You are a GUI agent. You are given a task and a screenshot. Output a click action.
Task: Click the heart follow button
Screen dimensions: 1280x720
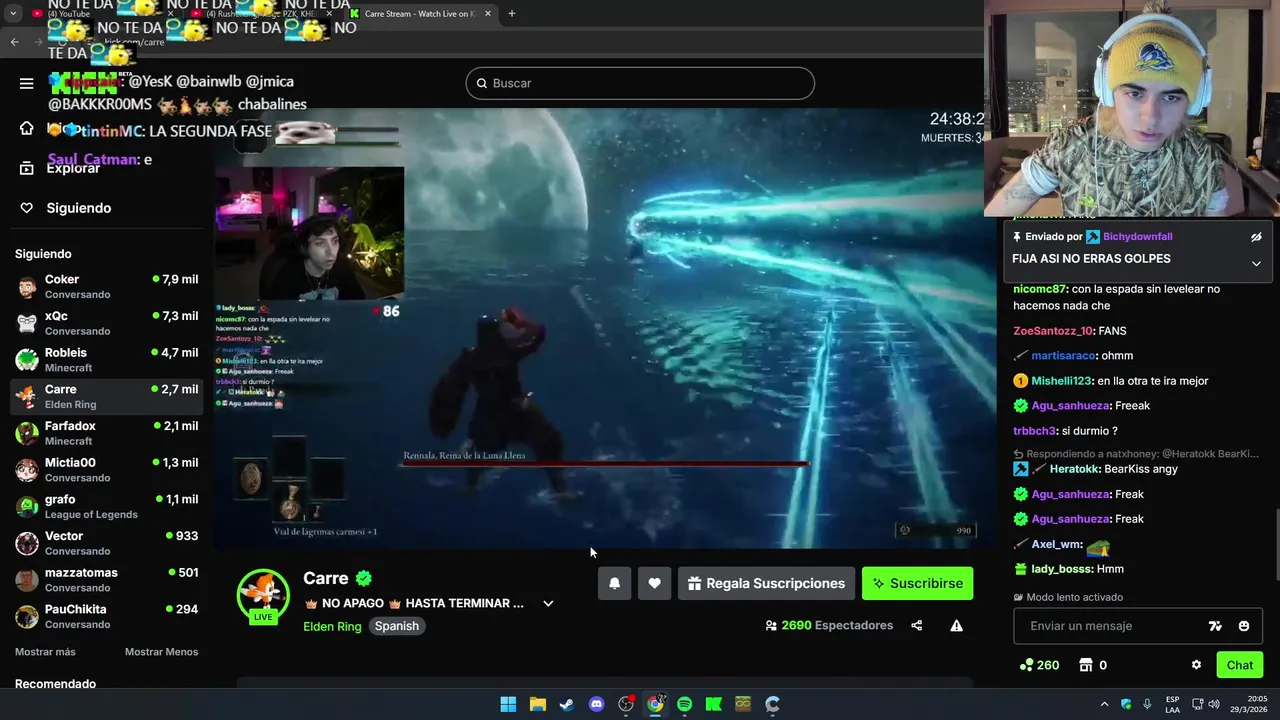[654, 583]
